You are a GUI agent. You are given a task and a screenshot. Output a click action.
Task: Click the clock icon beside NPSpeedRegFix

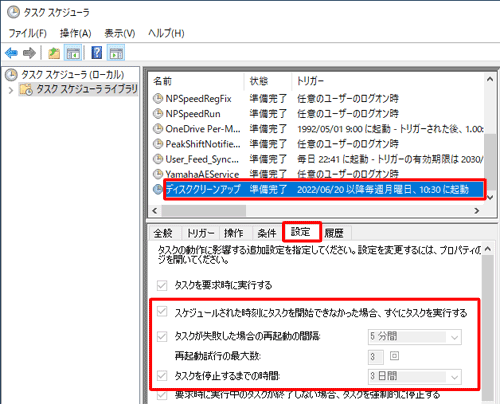[x=158, y=98]
